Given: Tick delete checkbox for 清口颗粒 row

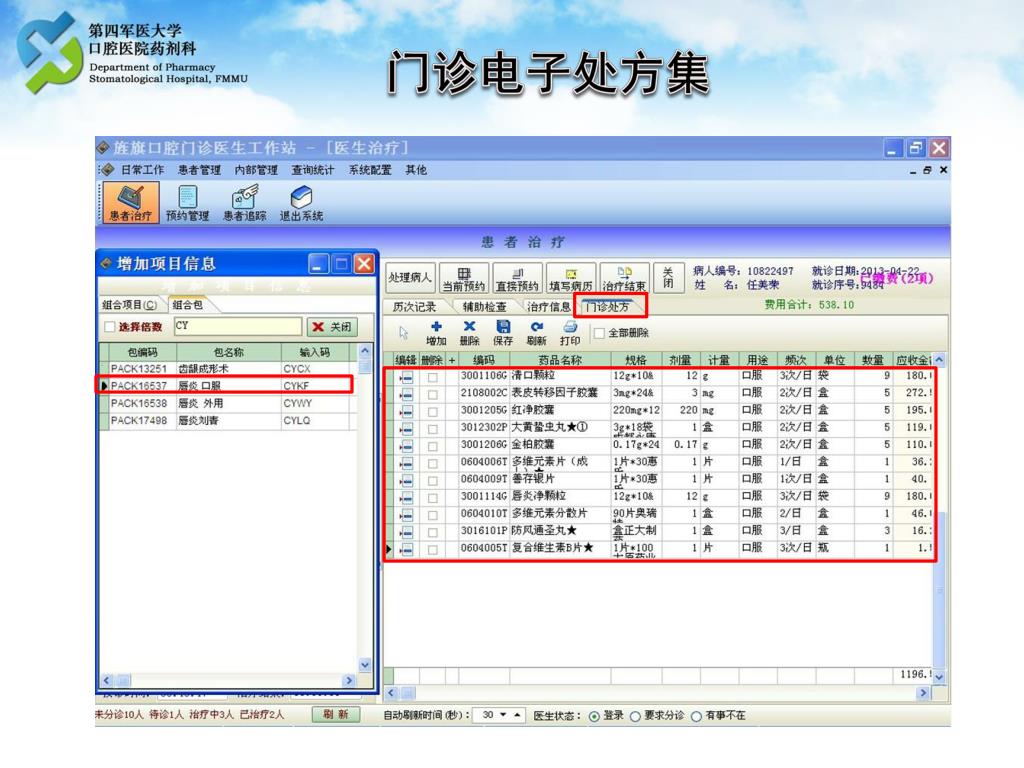Looking at the screenshot, I should pos(432,377).
